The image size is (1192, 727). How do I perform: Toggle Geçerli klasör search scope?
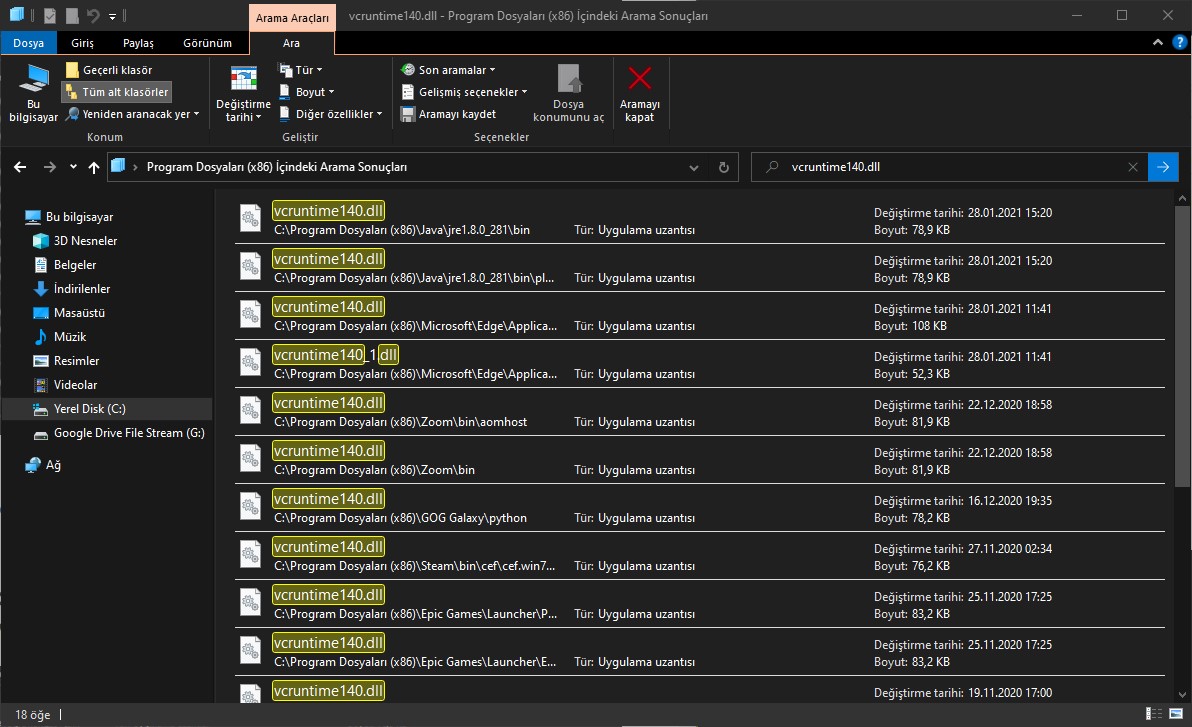pos(109,70)
